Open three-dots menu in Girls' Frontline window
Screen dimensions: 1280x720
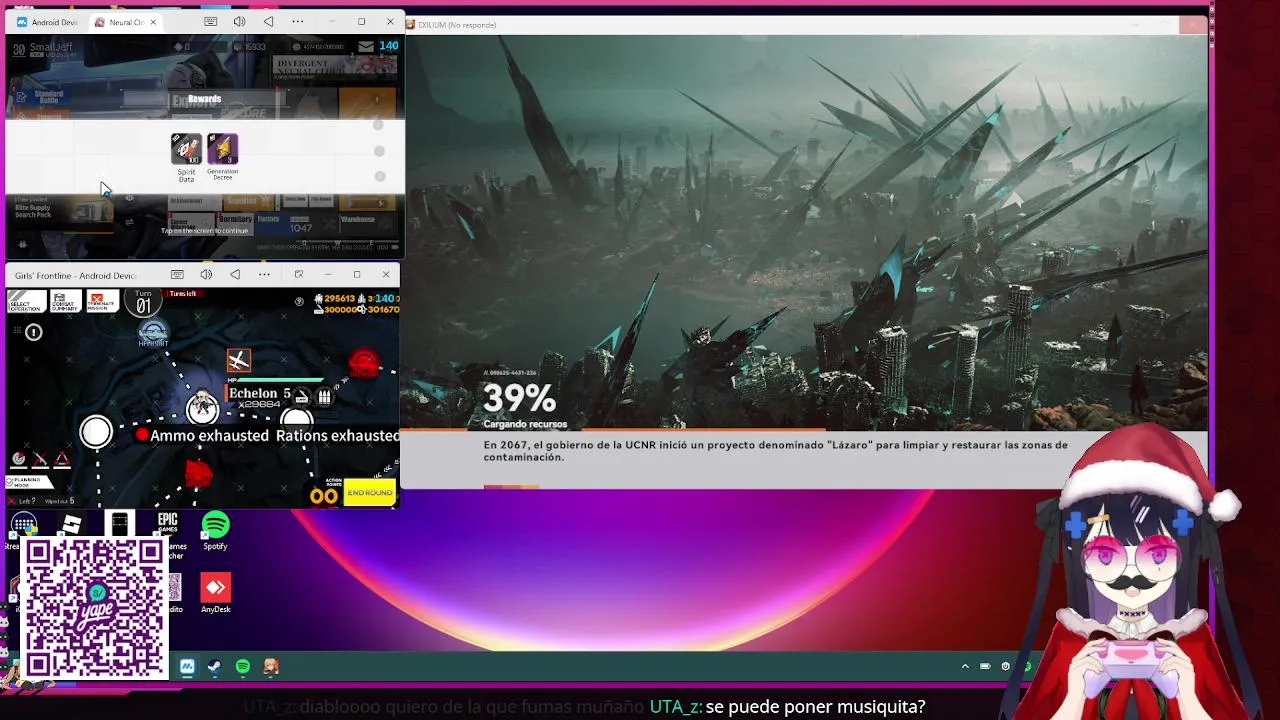tap(264, 275)
